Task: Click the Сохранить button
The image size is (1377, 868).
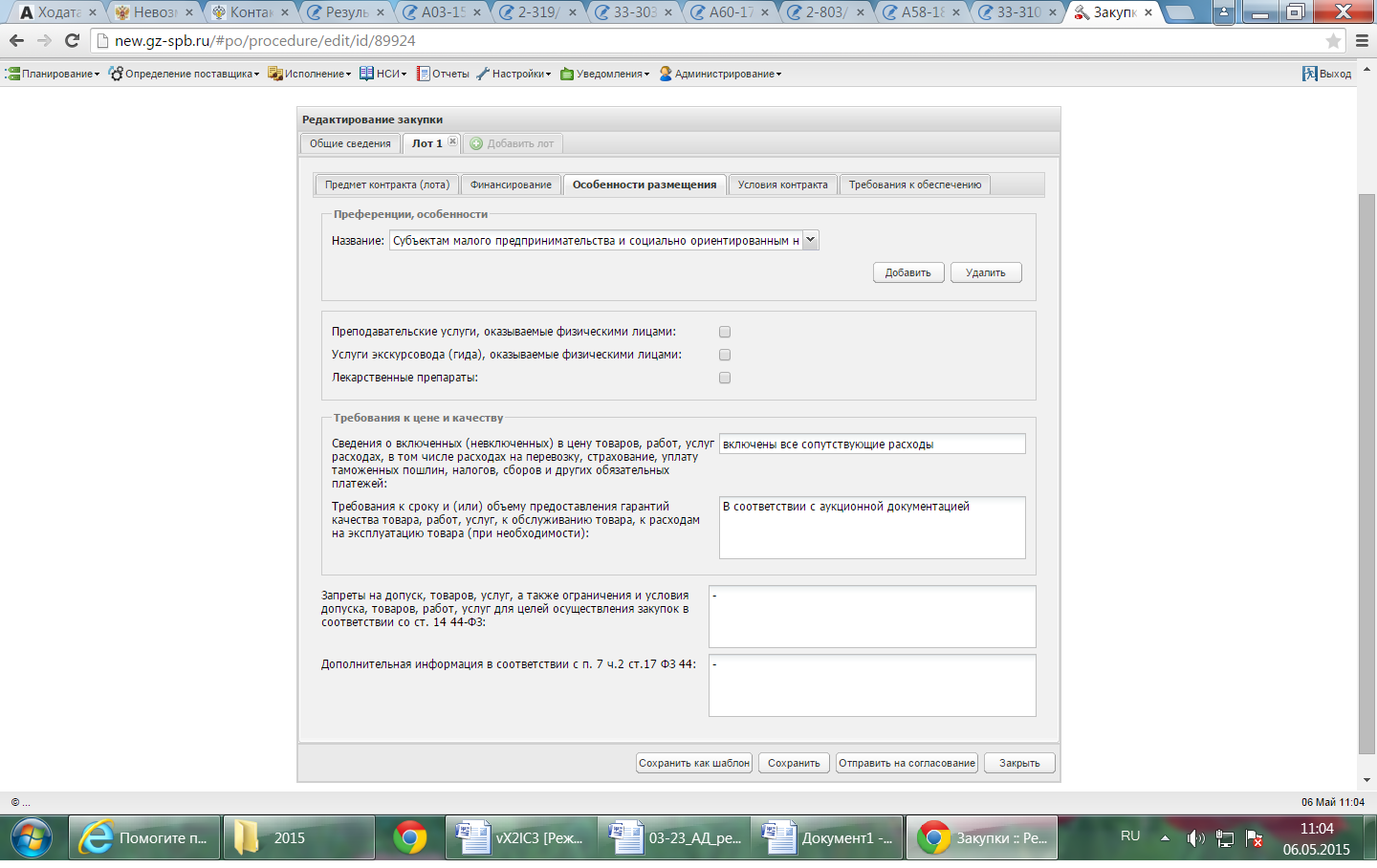Action: [x=794, y=763]
